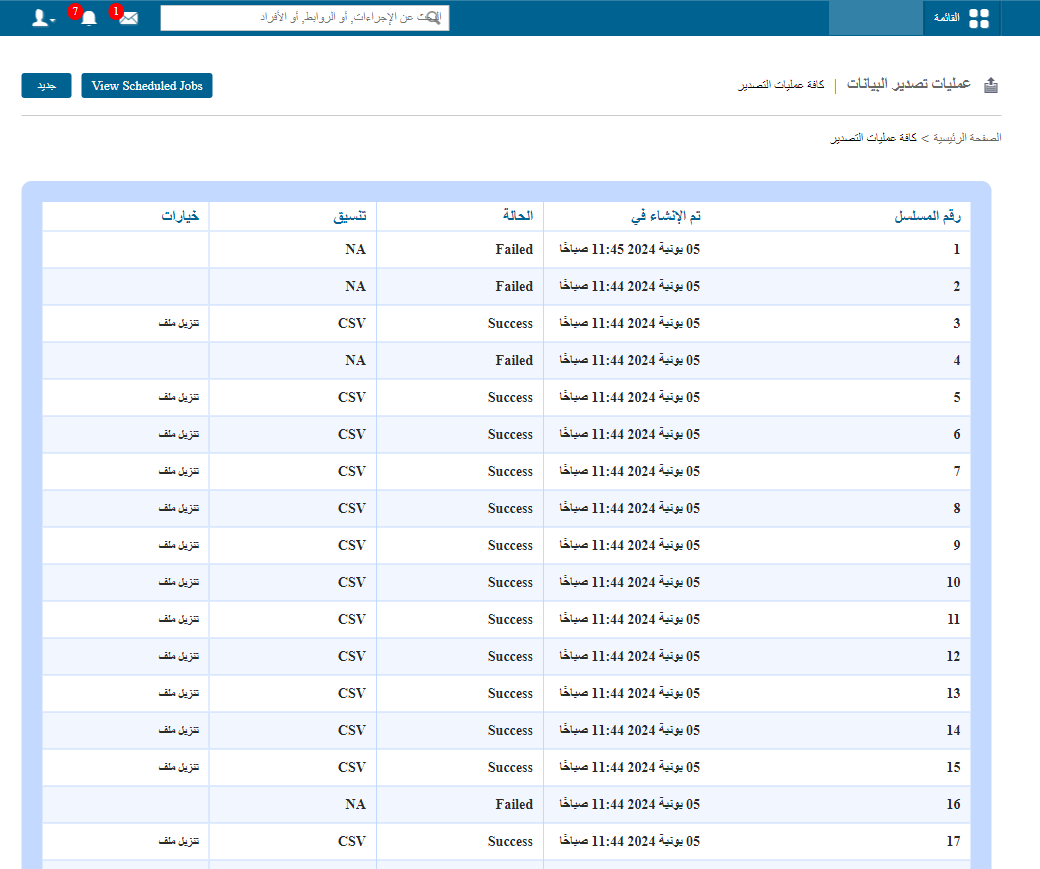
Task: Download file for export row 11
Action: (178, 619)
